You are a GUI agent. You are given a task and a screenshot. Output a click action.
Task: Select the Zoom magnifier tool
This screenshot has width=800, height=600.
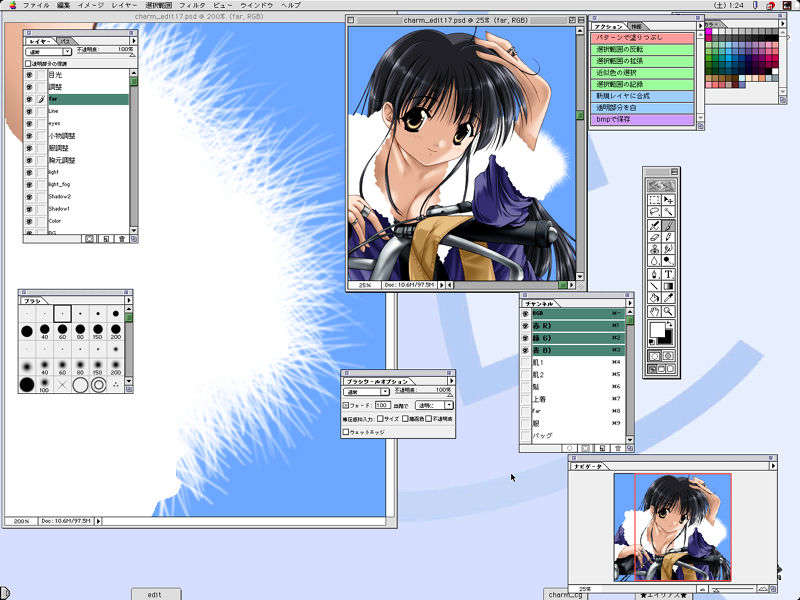tap(668, 311)
